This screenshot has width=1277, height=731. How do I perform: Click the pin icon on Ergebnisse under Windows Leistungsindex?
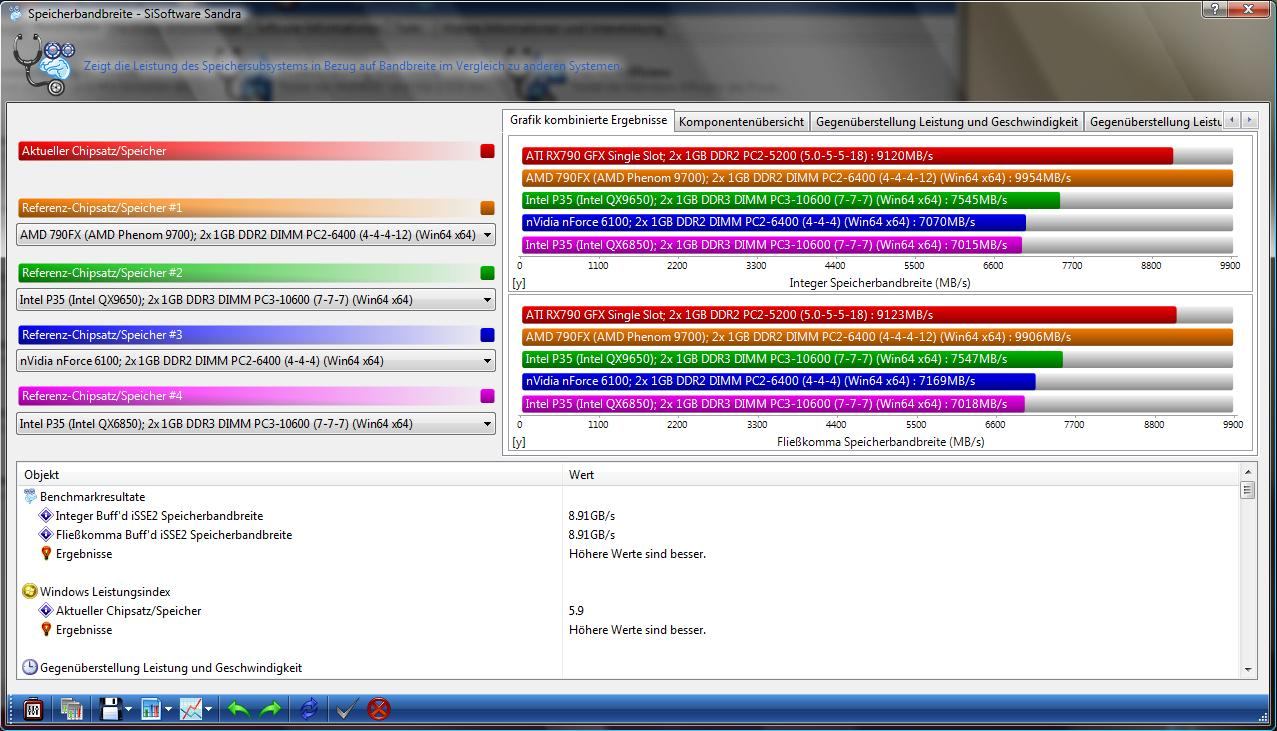pos(46,629)
